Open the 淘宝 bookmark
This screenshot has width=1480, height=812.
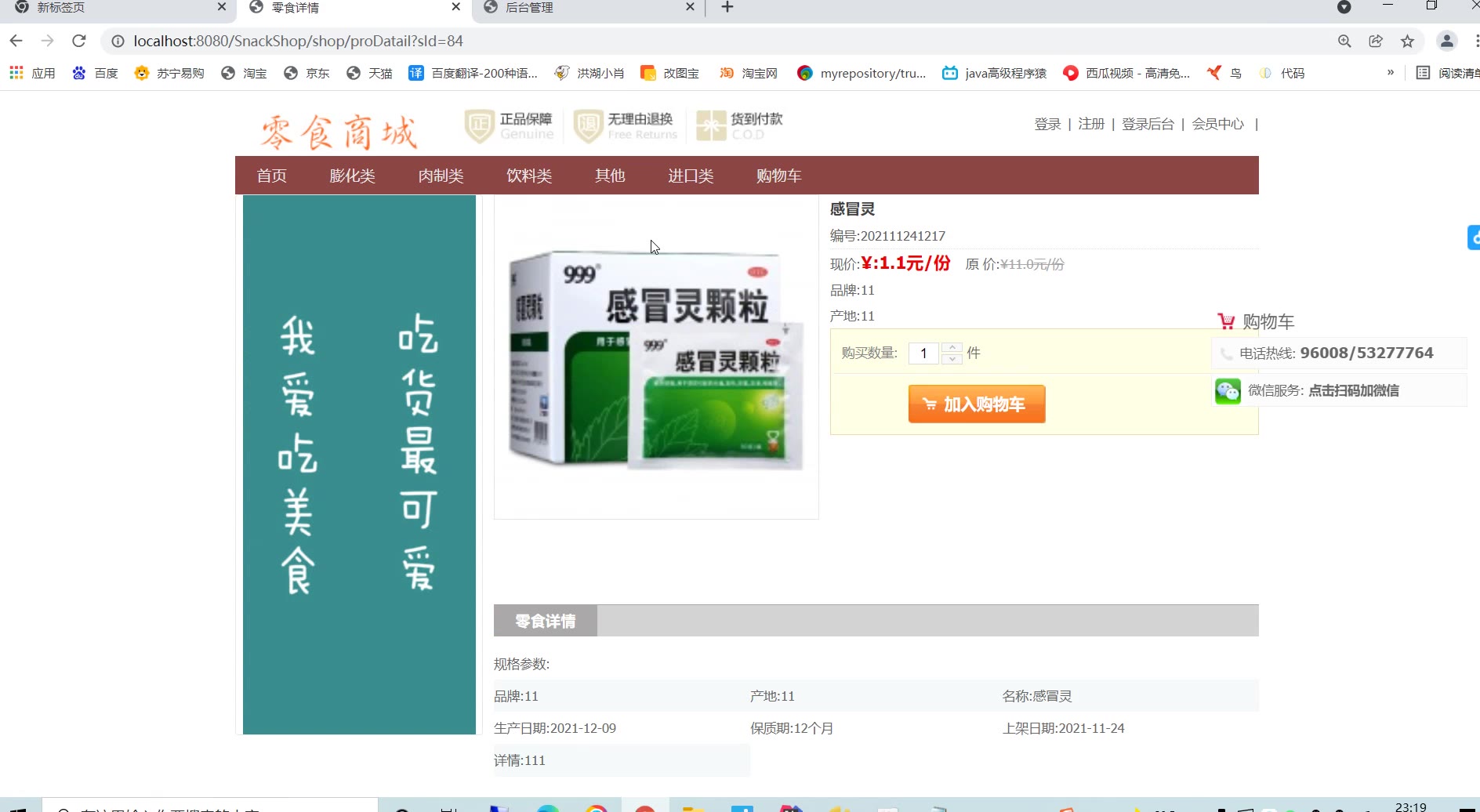click(244, 73)
